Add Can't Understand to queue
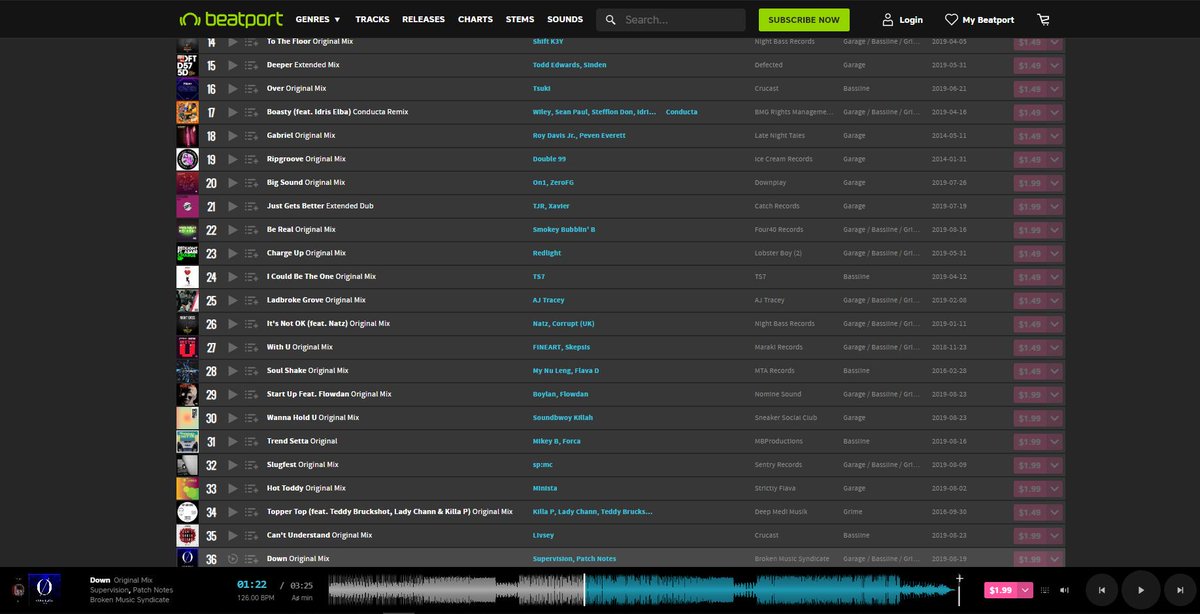The height and width of the screenshot is (614, 1200). coord(251,535)
